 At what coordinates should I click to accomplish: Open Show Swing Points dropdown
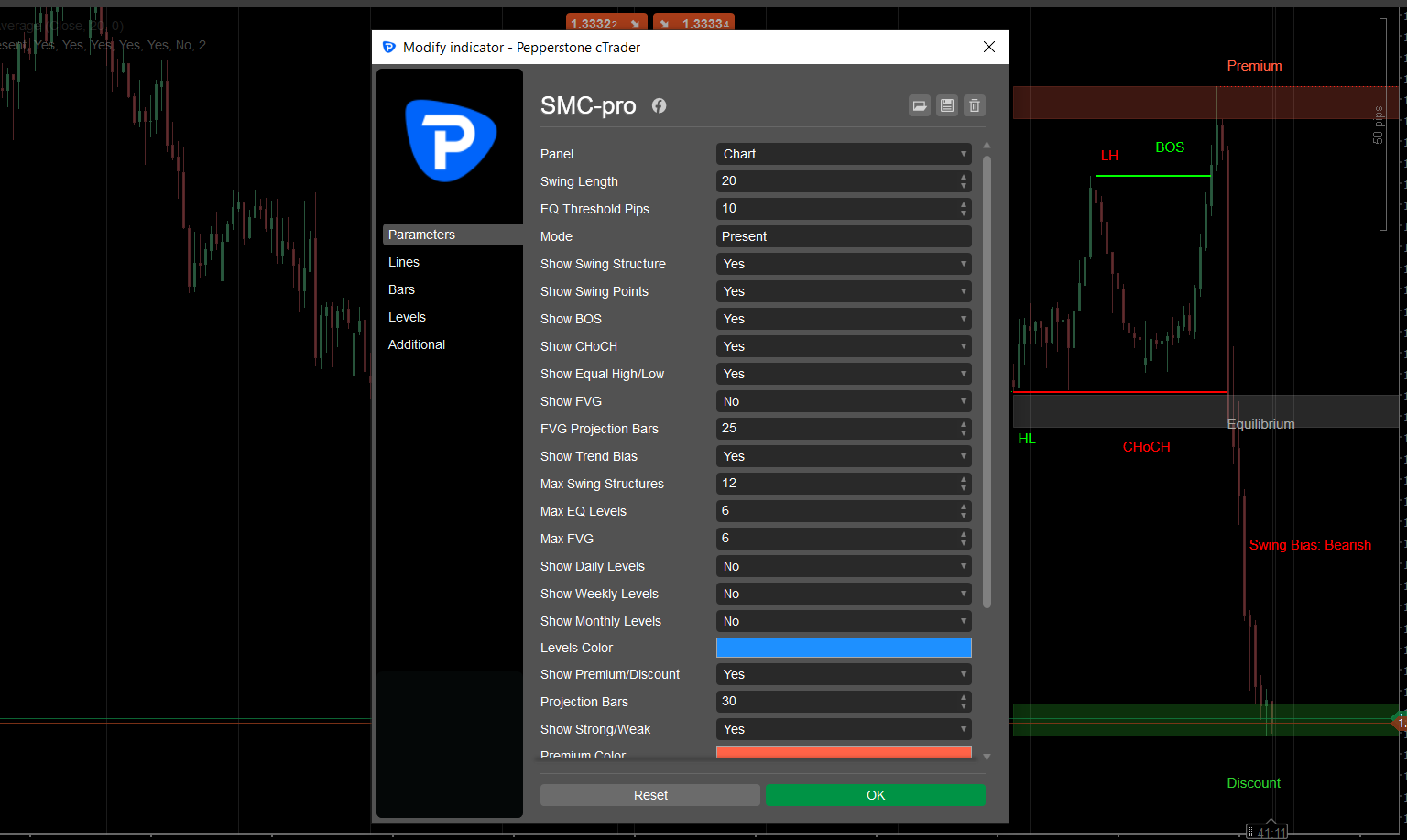point(844,291)
